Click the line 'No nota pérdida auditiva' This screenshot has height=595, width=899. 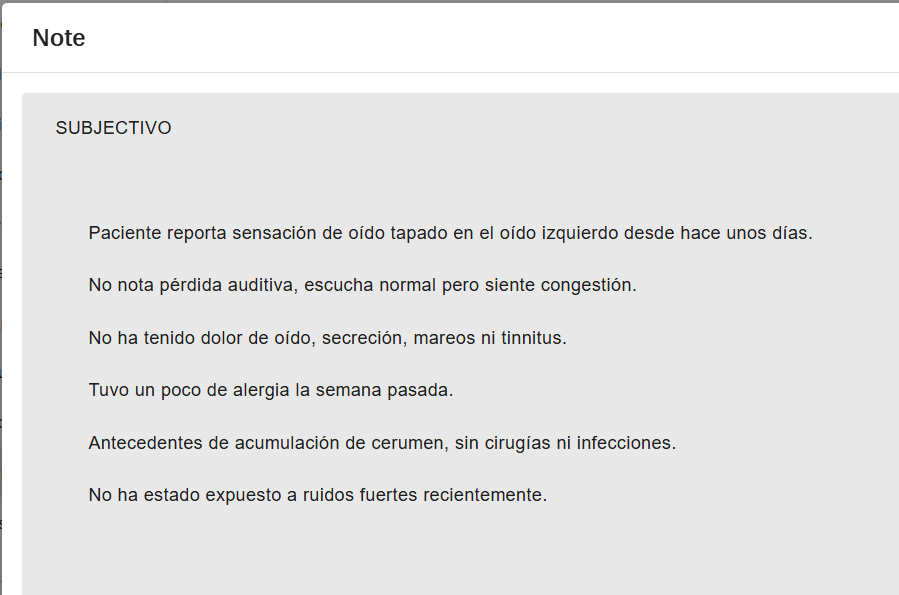[x=362, y=285]
